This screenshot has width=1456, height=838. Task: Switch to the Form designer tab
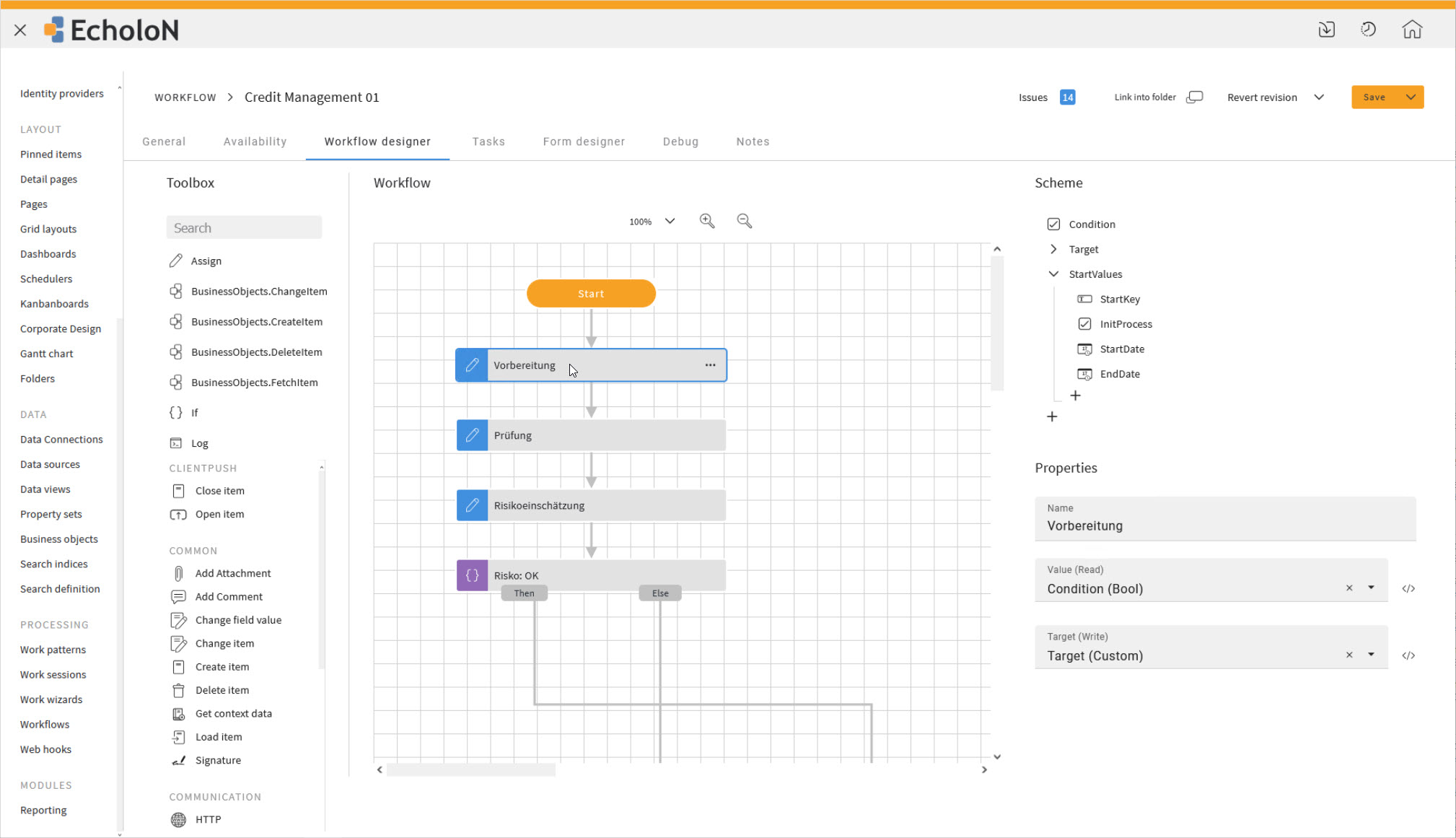tap(584, 141)
